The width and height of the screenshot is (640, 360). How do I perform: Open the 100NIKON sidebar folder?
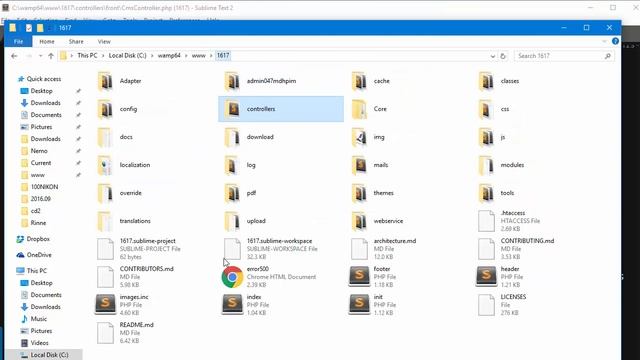pos(40,187)
